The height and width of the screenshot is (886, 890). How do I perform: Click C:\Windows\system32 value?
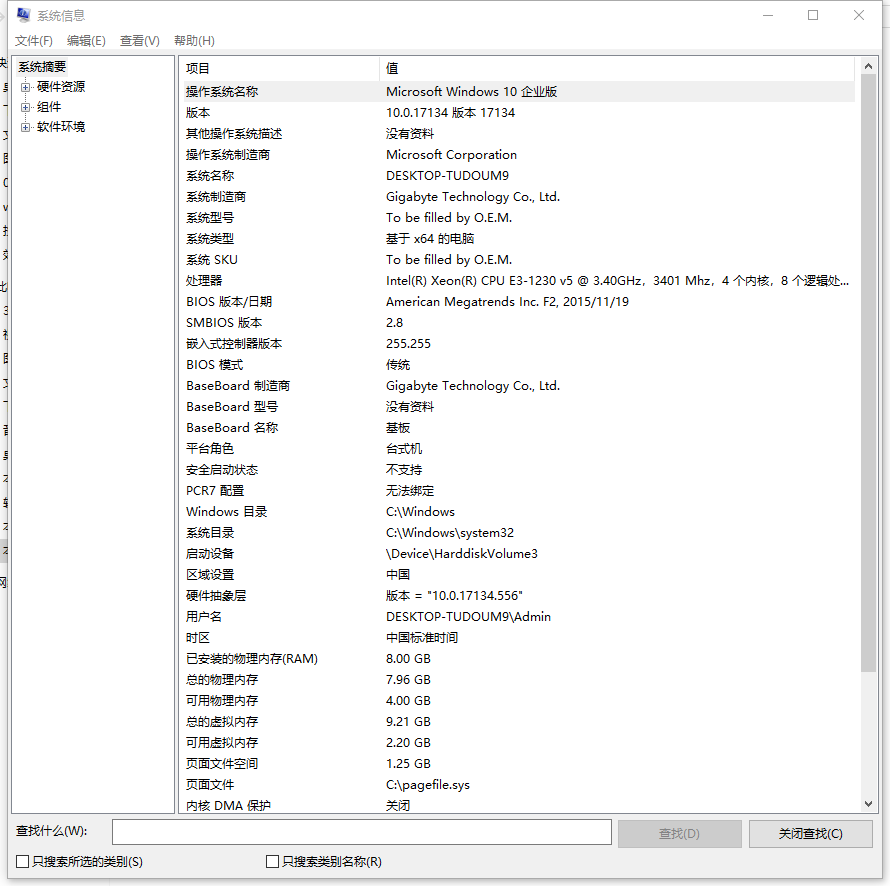click(x=450, y=533)
